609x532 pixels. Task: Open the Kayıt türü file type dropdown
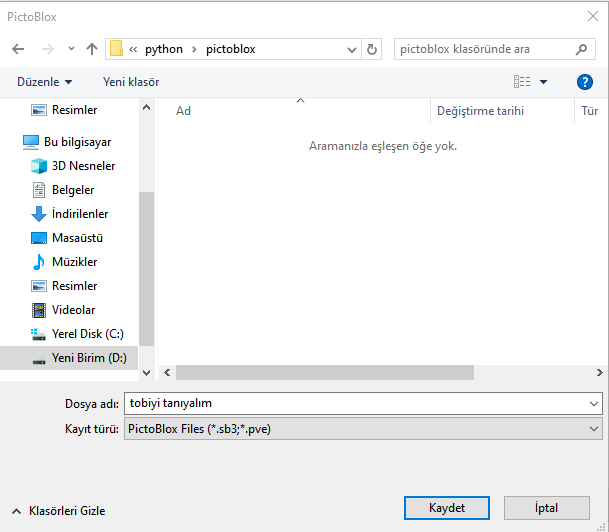point(595,429)
